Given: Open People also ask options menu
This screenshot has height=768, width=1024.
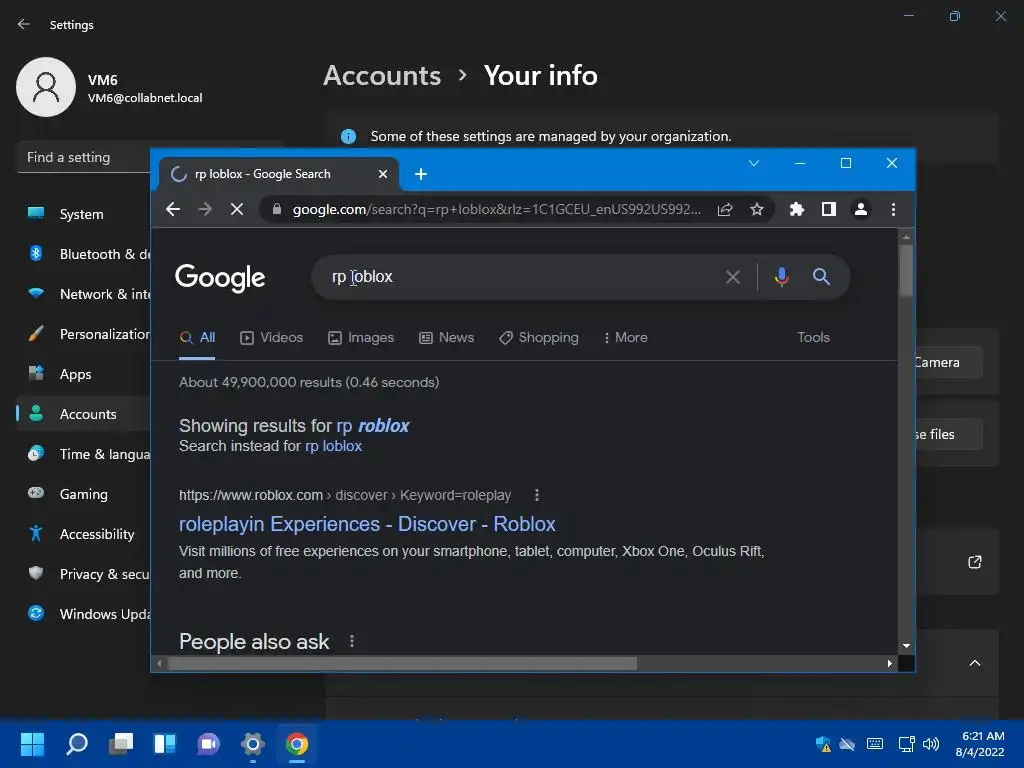Looking at the screenshot, I should (352, 641).
